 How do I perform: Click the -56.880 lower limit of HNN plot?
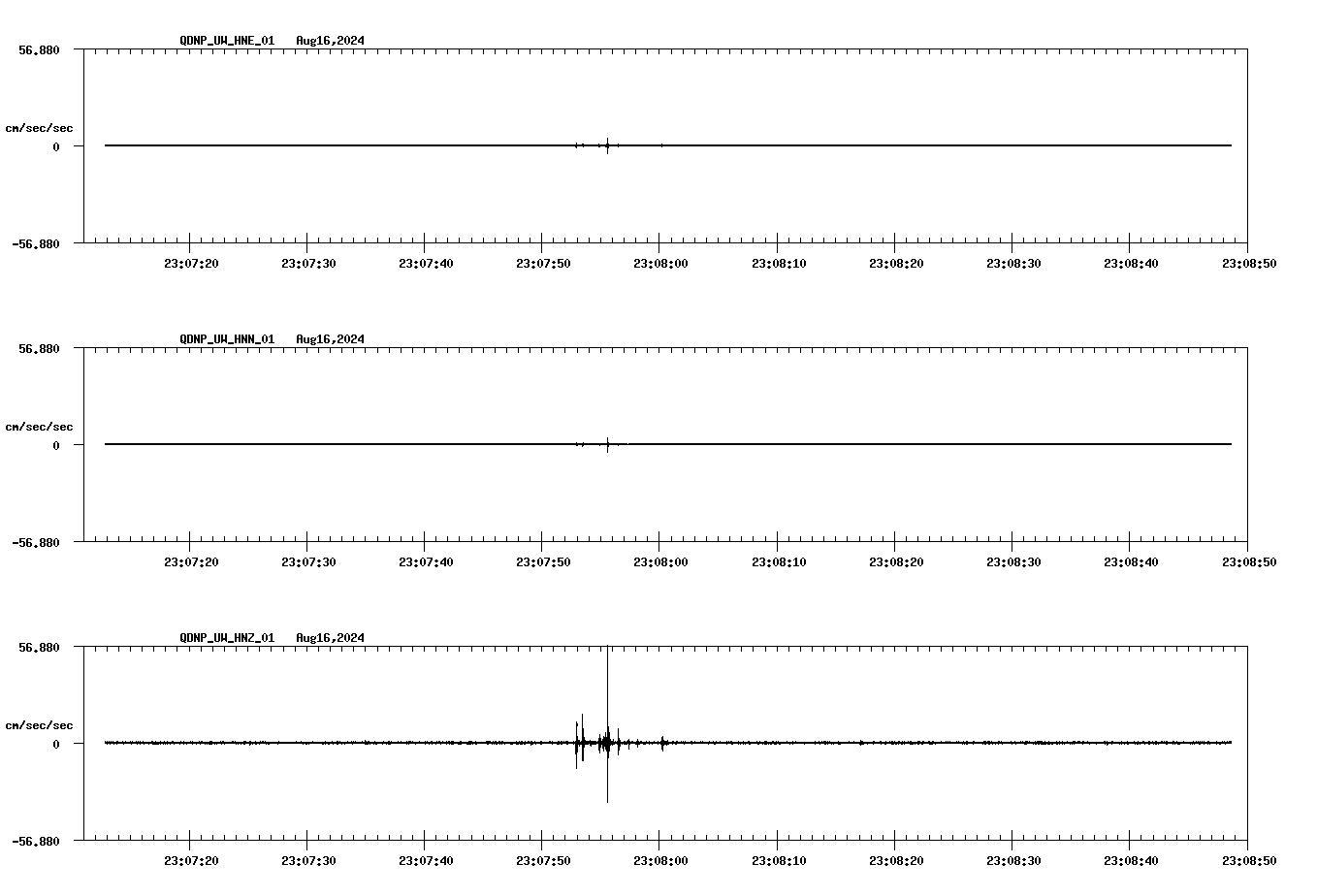point(36,542)
